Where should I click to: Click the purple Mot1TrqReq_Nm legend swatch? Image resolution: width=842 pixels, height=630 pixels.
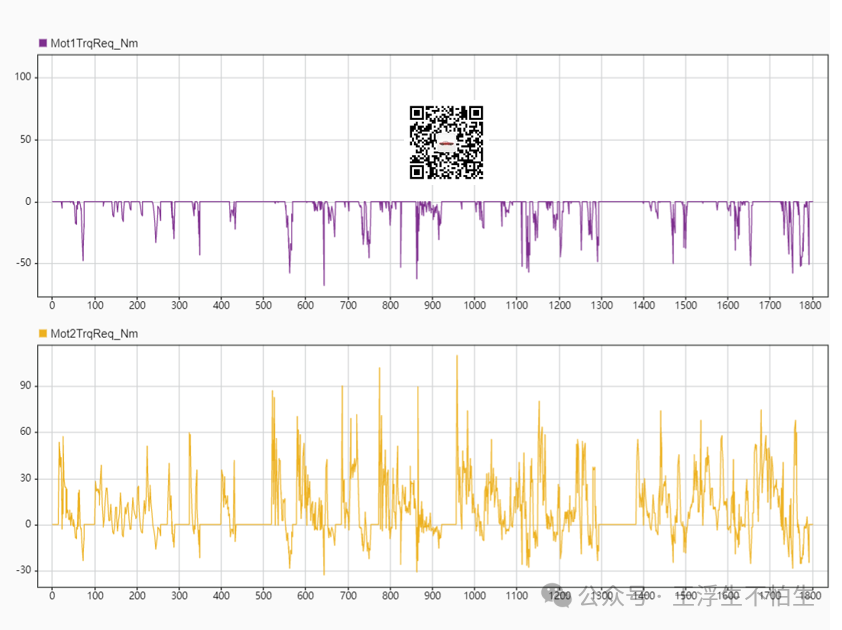click(43, 43)
